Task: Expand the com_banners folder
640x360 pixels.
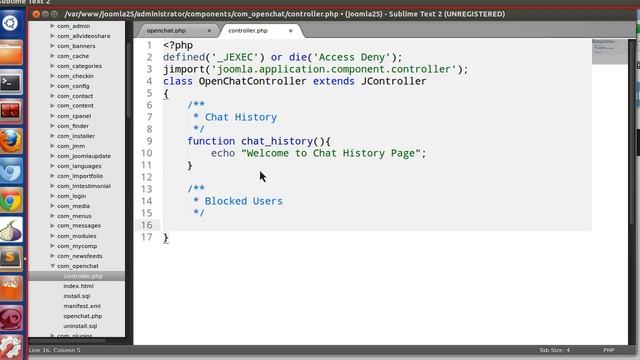Action: point(52,46)
